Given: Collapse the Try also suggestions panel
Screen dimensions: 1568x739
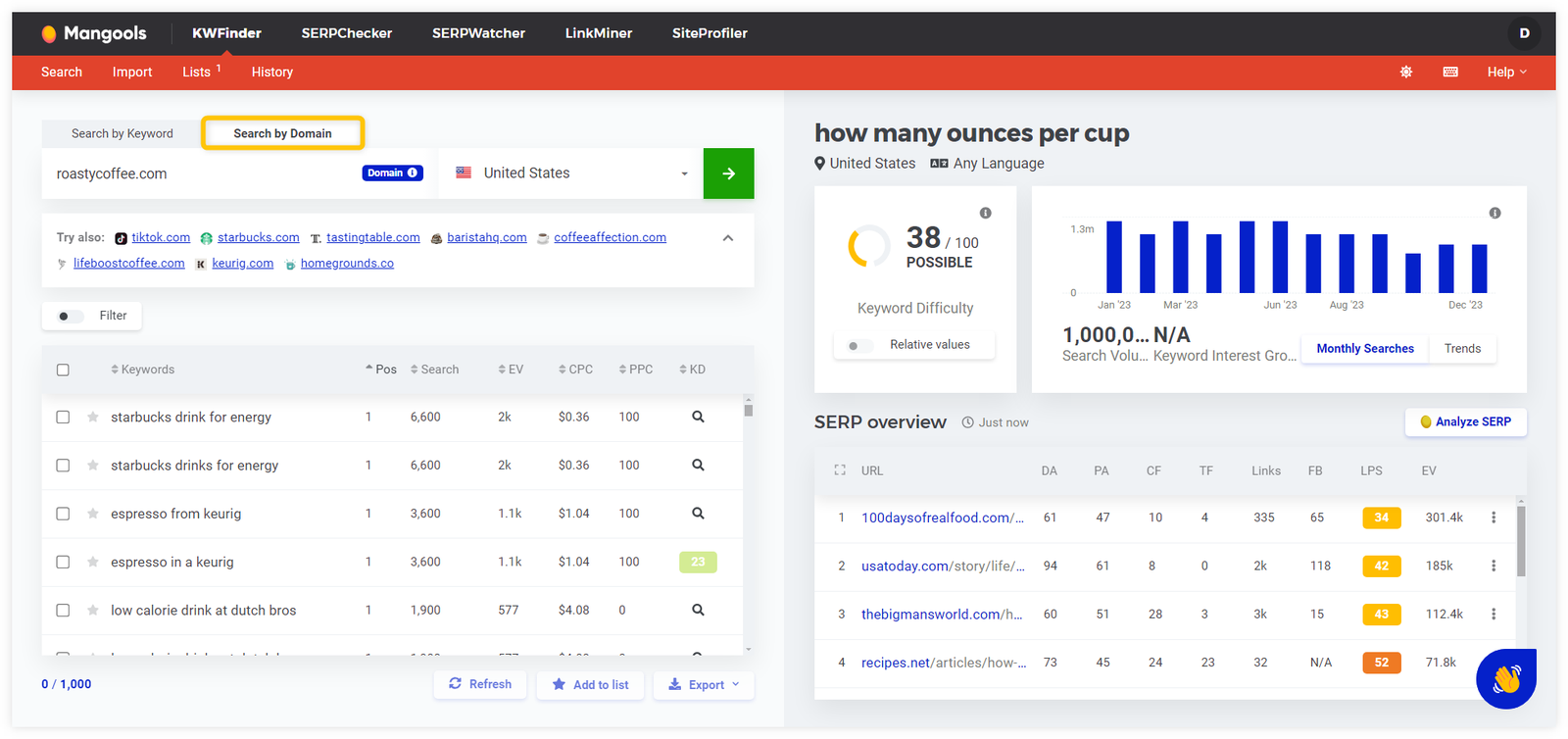Looking at the screenshot, I should pos(728,238).
